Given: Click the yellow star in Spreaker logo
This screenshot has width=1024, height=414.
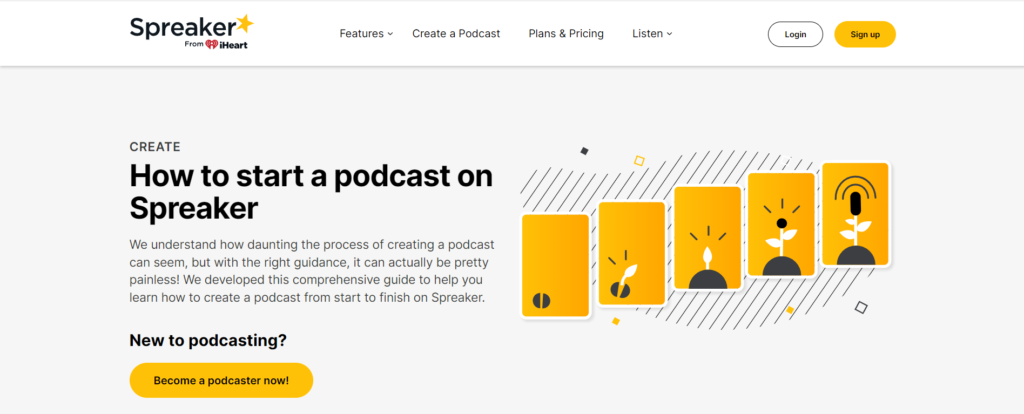Looking at the screenshot, I should coord(244,24).
